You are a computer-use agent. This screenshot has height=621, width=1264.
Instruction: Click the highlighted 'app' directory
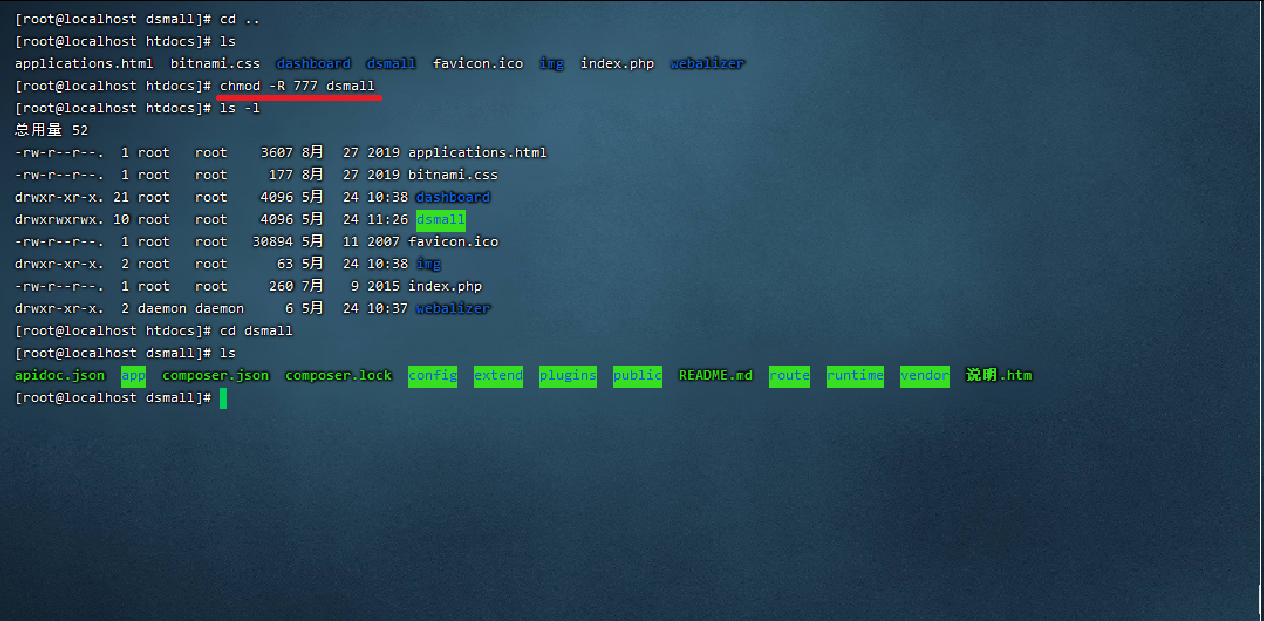click(133, 376)
